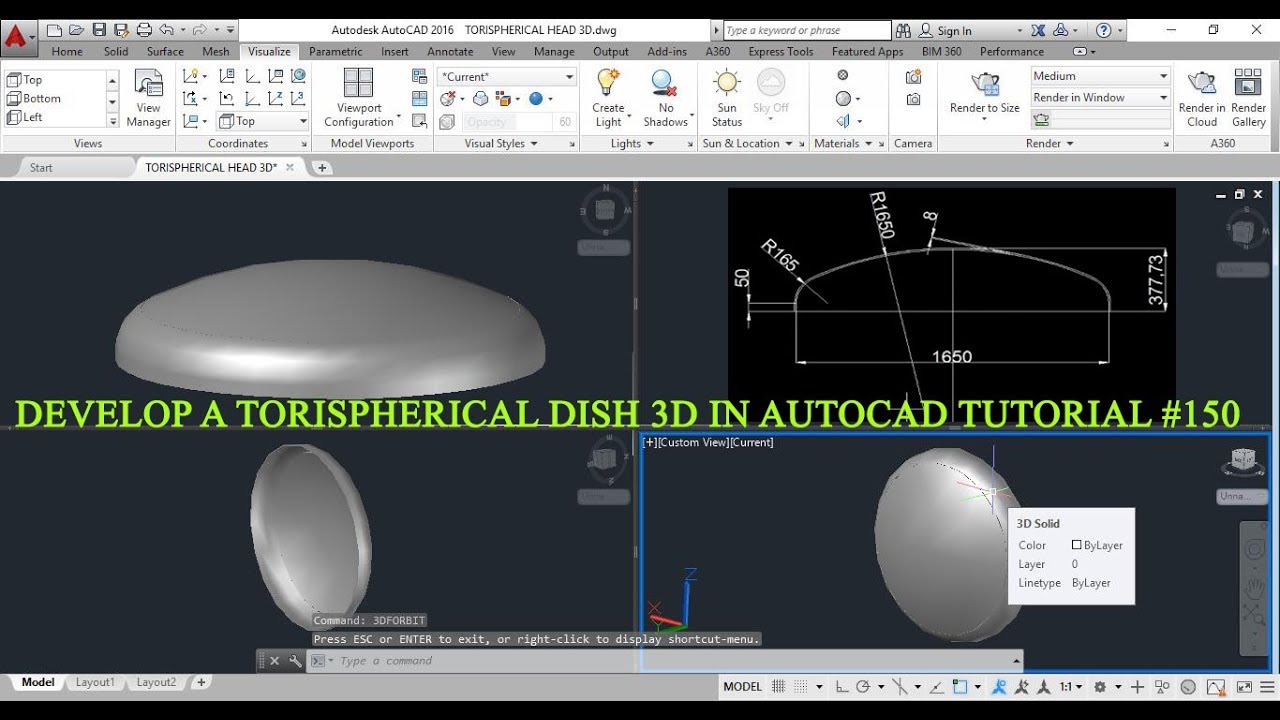Toggle 2D object snap in status bar

[x=960, y=687]
